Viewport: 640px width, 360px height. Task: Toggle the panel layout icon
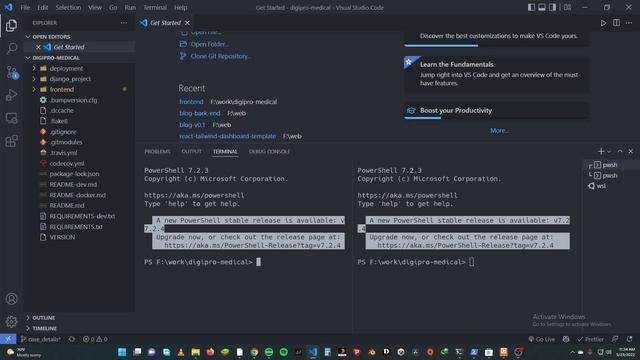542,7
